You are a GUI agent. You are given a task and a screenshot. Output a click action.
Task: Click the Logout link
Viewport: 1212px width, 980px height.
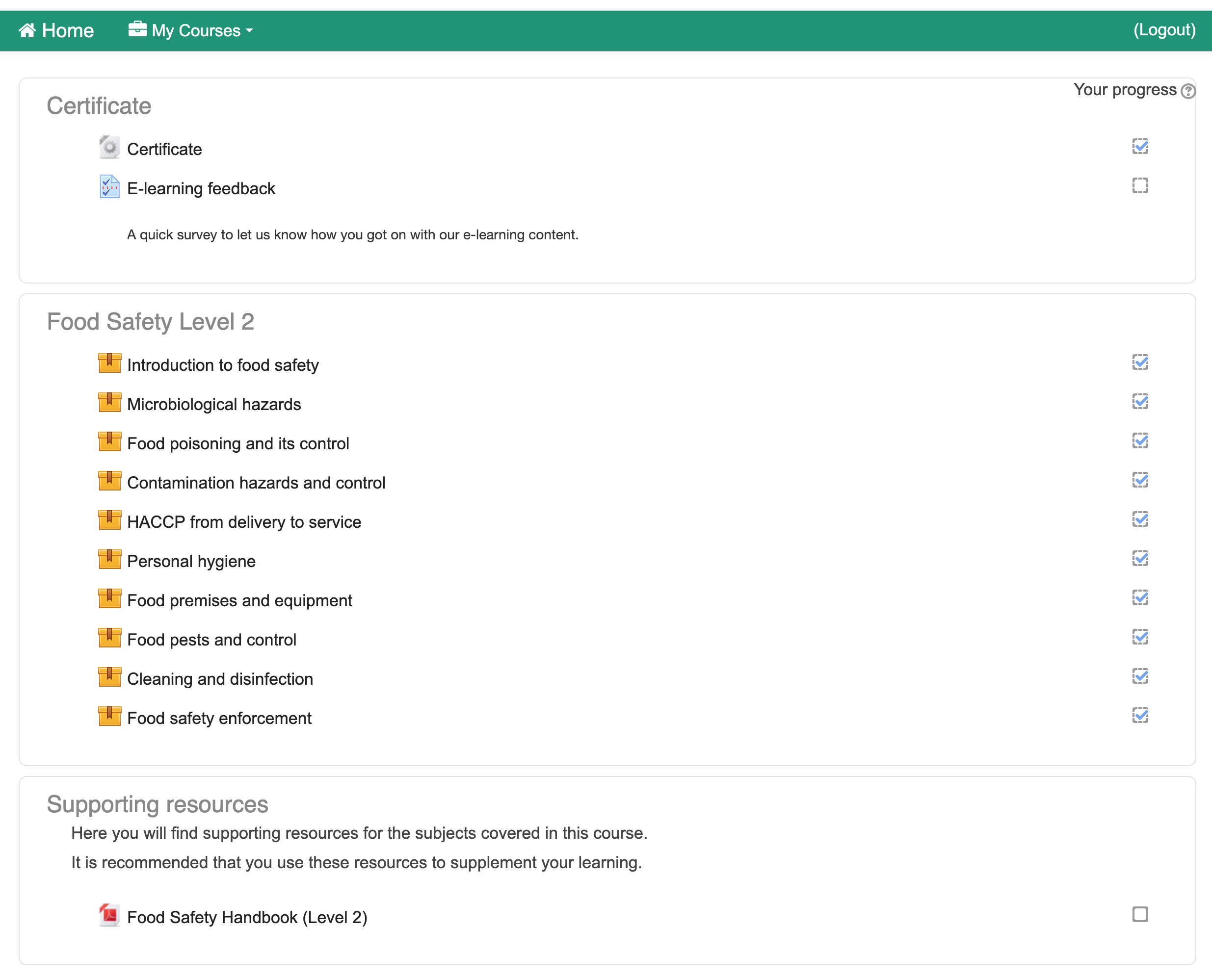[1164, 29]
